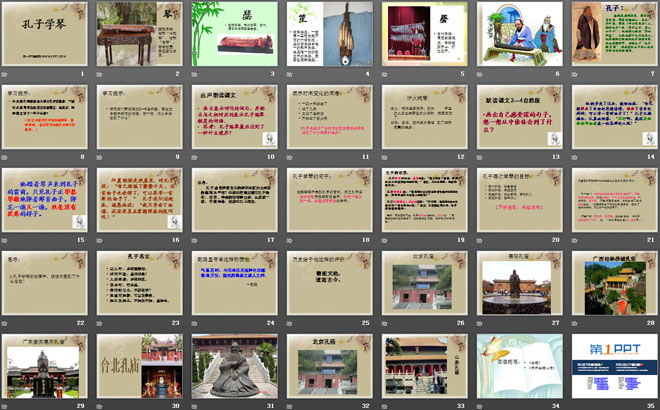Choose slide 5 with the red stage curtain
Image resolution: width=660 pixels, height=410 pixels.
click(x=425, y=34)
